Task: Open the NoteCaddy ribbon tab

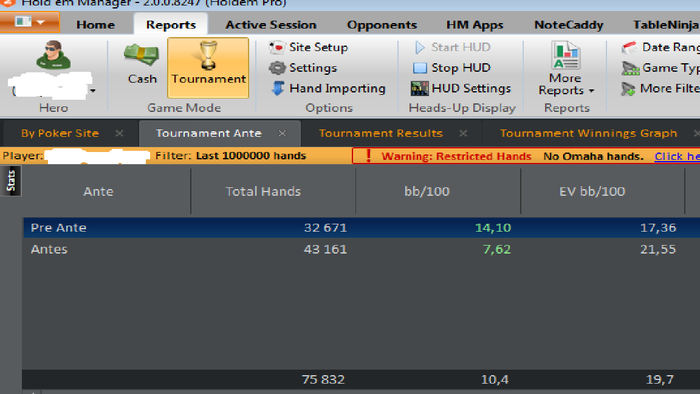Action: point(569,25)
